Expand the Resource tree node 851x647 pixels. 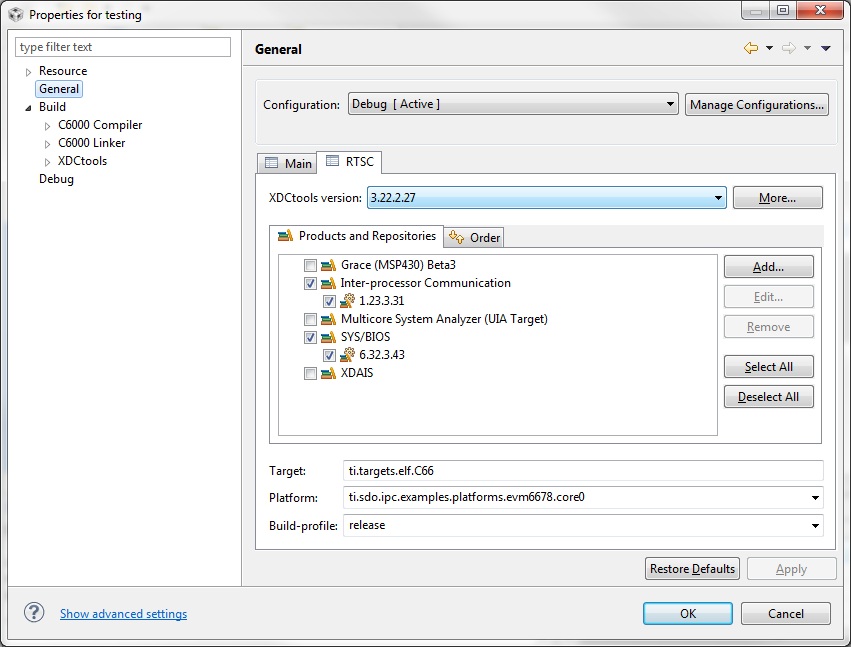coord(29,72)
